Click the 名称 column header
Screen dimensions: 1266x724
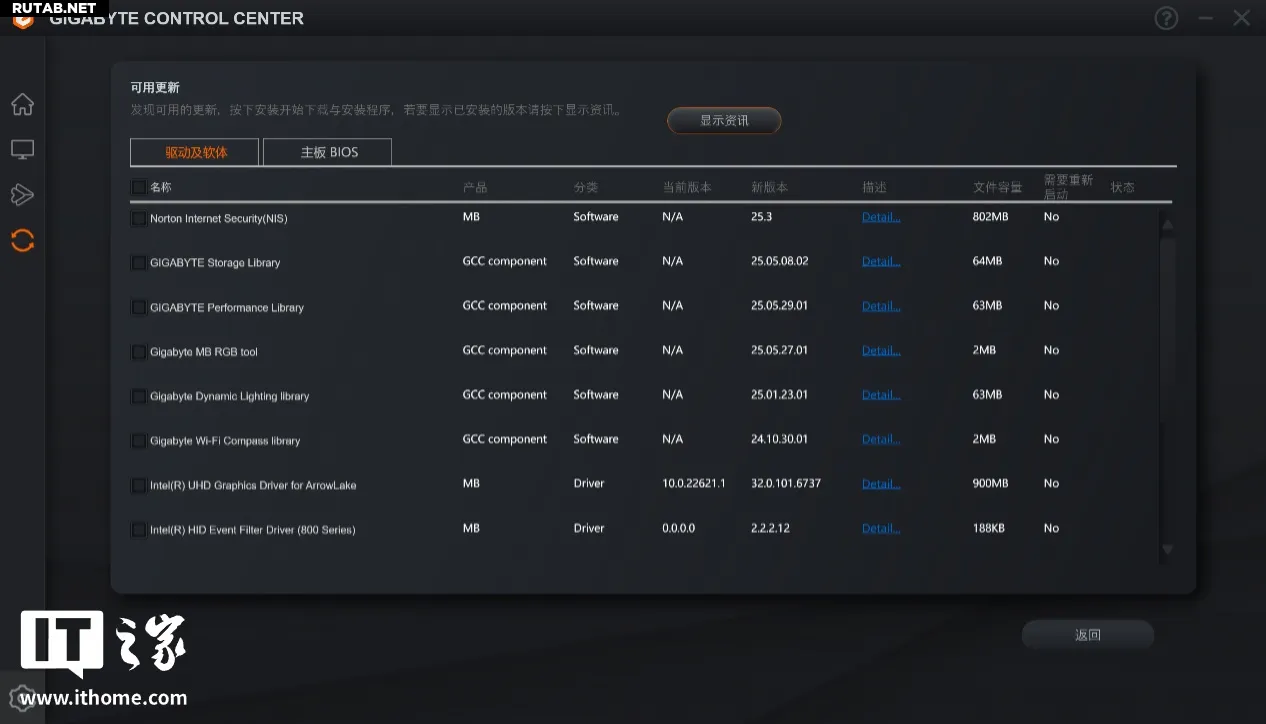[x=161, y=187]
